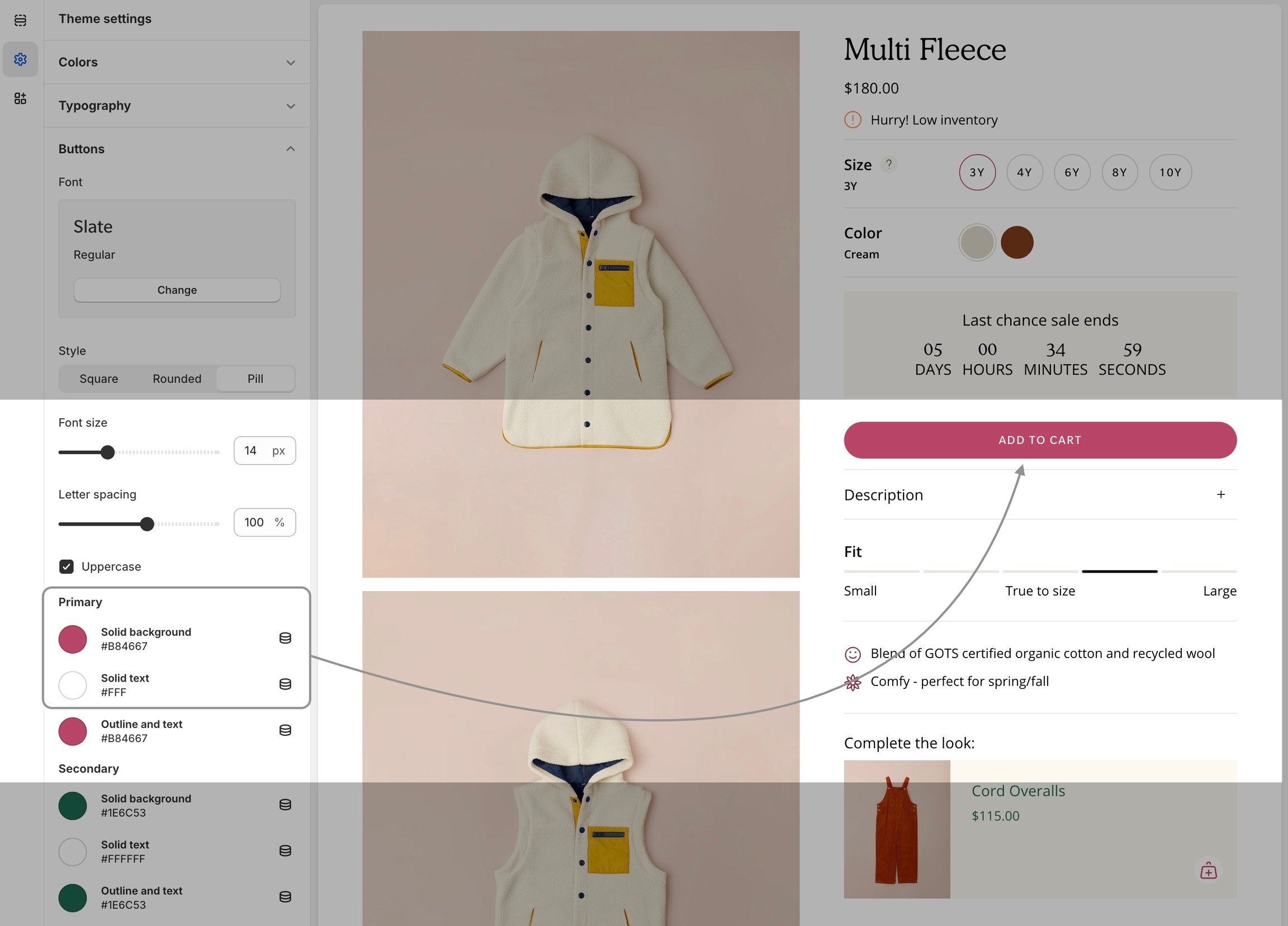Open the Apps icon in left rail
Image resolution: width=1288 pixels, height=926 pixels.
(x=21, y=98)
